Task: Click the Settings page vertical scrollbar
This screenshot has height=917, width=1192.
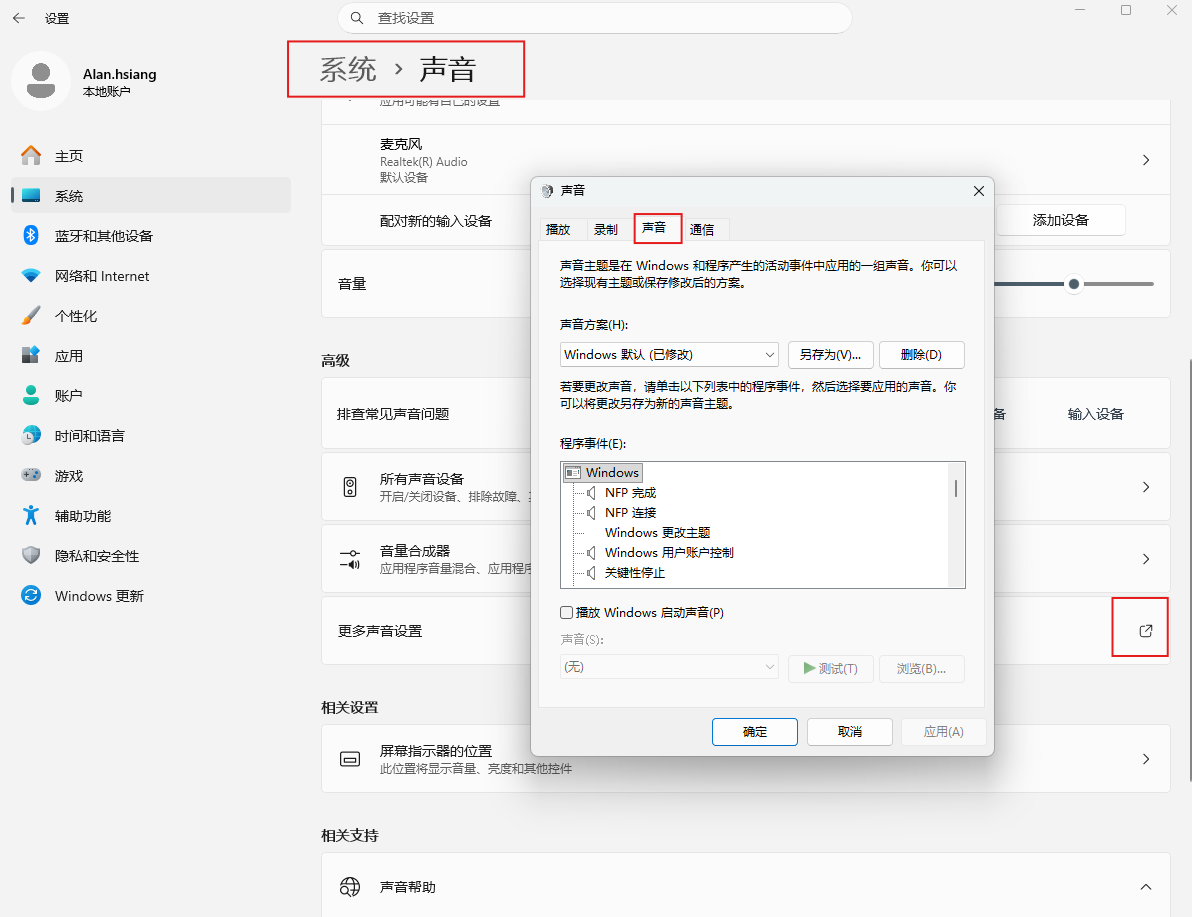Action: tap(1189, 570)
